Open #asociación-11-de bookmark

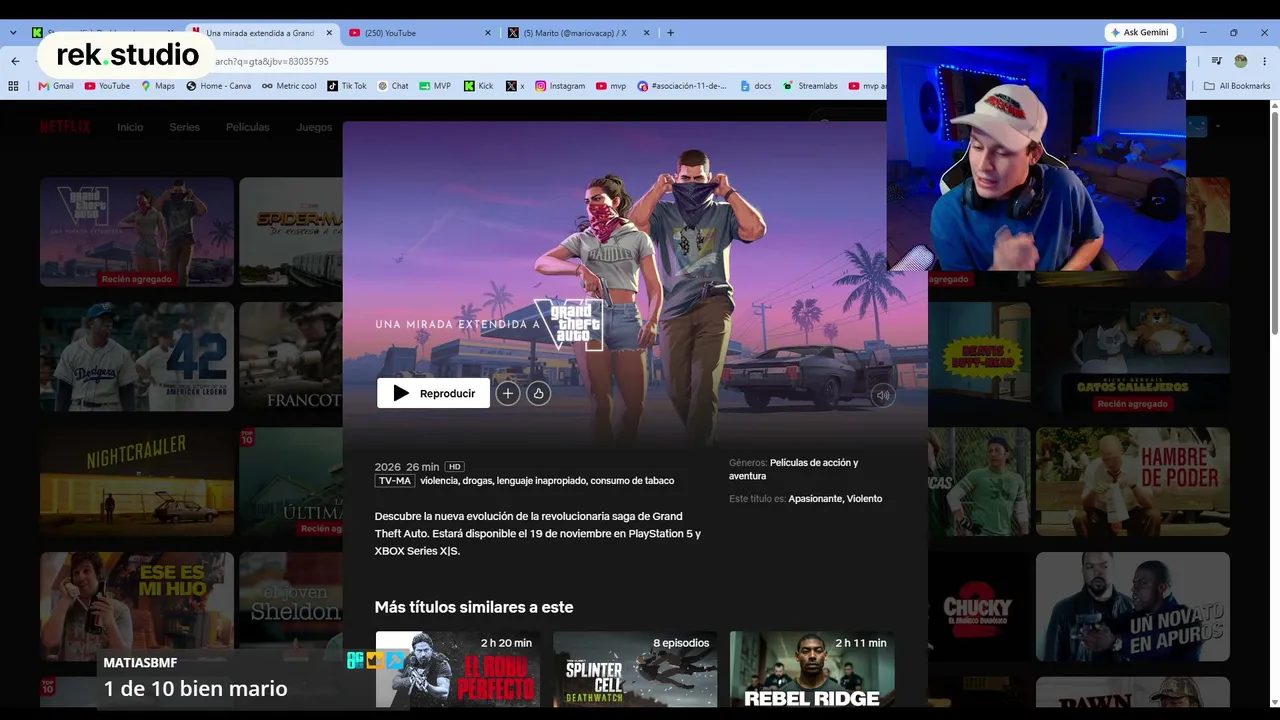[x=682, y=86]
